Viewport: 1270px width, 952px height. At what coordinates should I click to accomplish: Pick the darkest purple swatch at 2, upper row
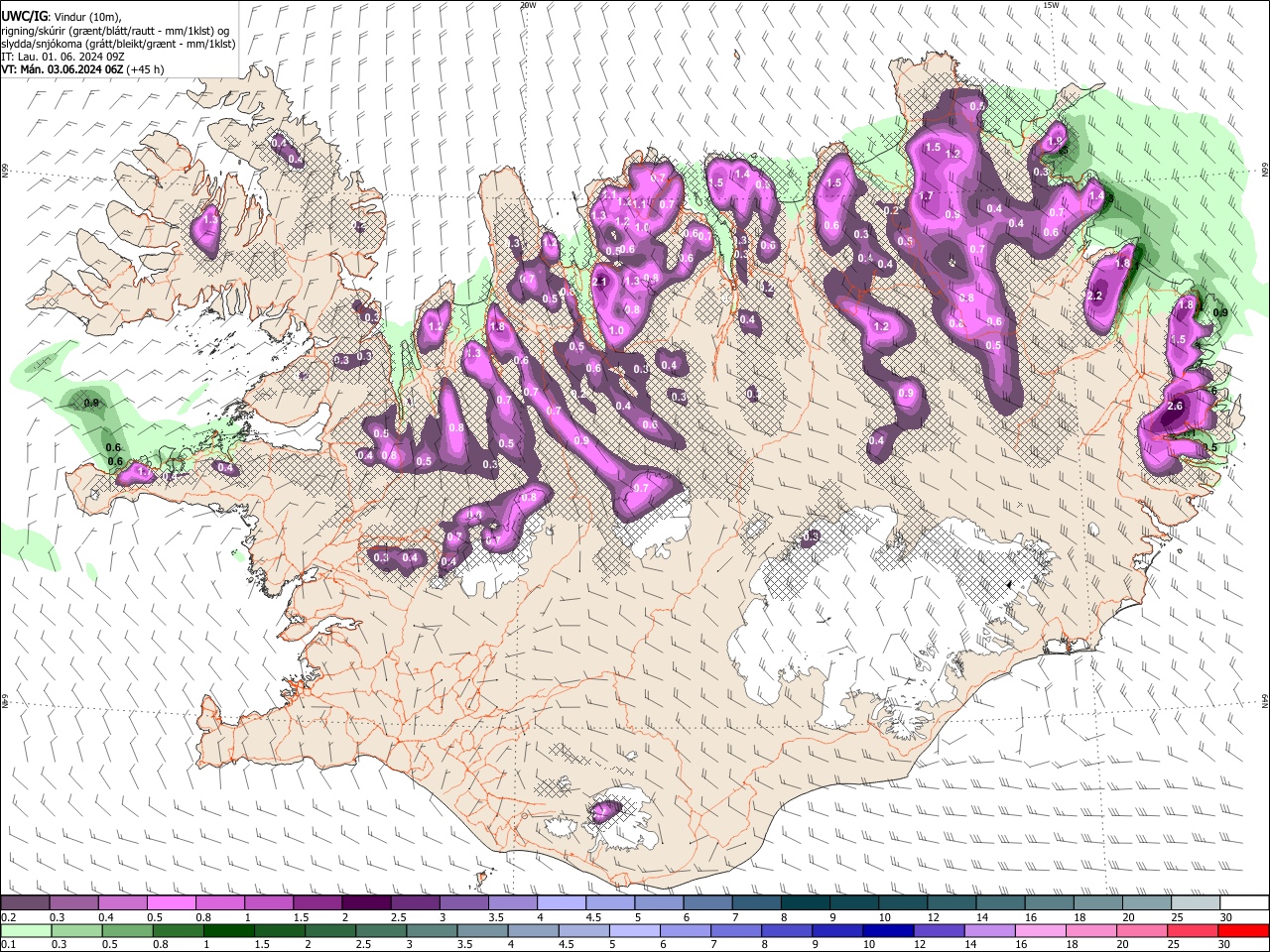366,903
